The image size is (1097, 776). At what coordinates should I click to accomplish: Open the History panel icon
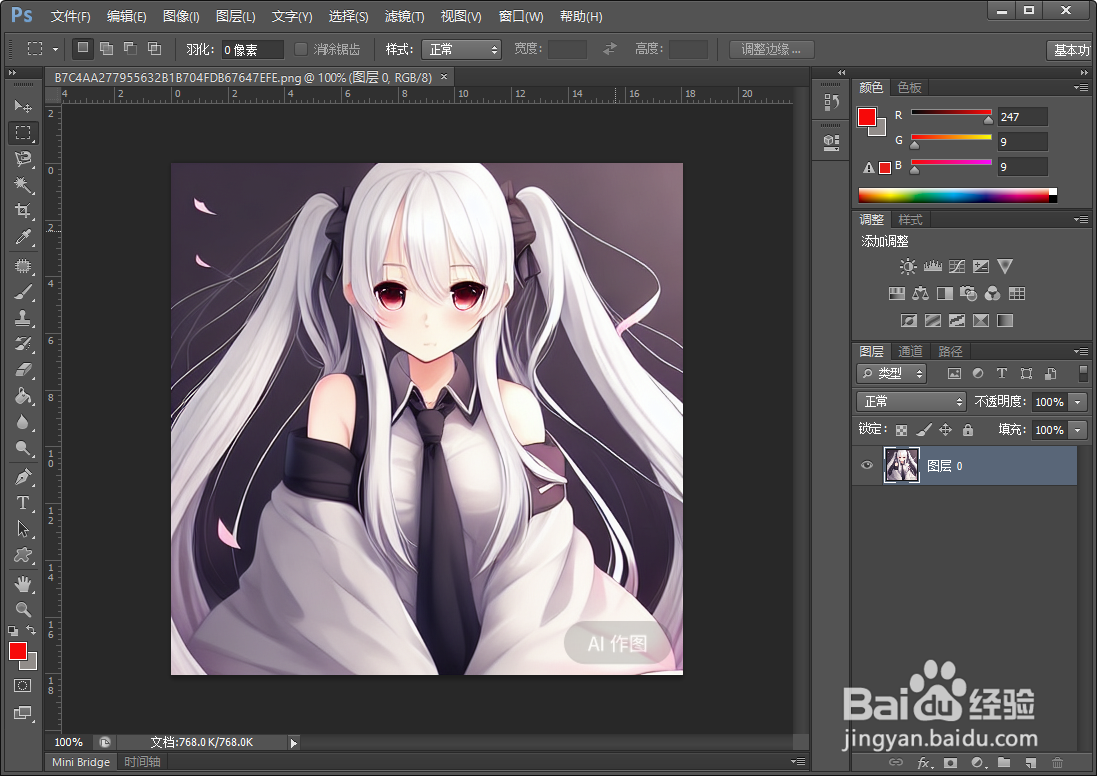pos(831,102)
